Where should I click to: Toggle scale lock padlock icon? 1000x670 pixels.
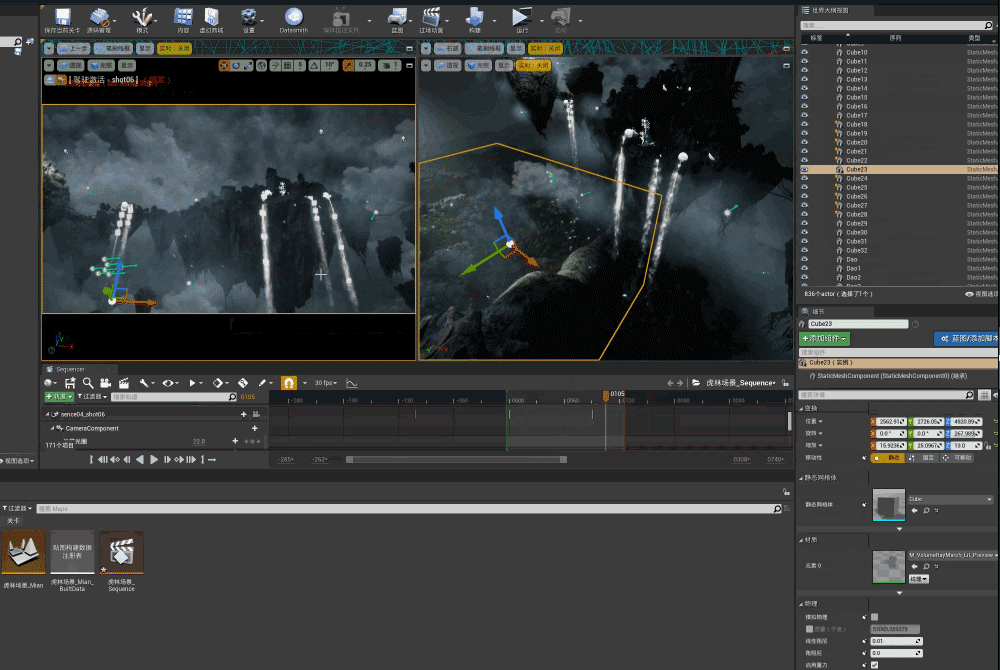987,446
